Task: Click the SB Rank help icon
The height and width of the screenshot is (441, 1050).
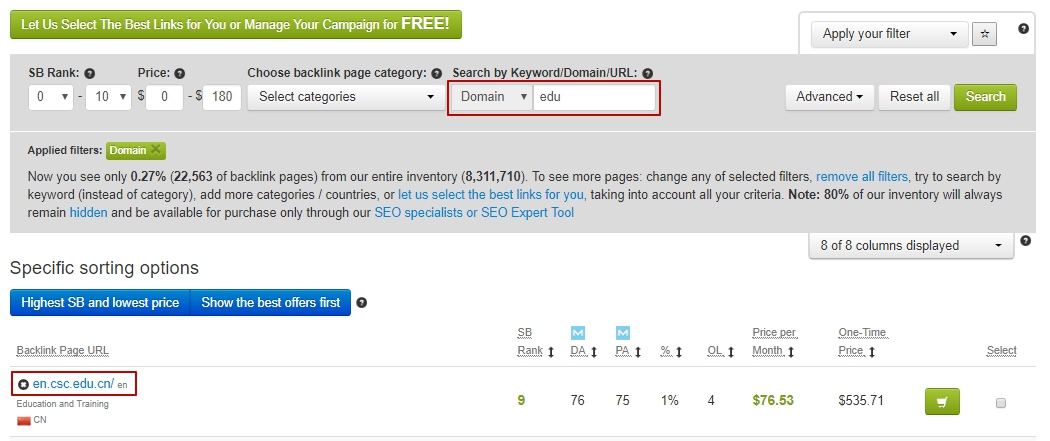Action: tap(90, 73)
